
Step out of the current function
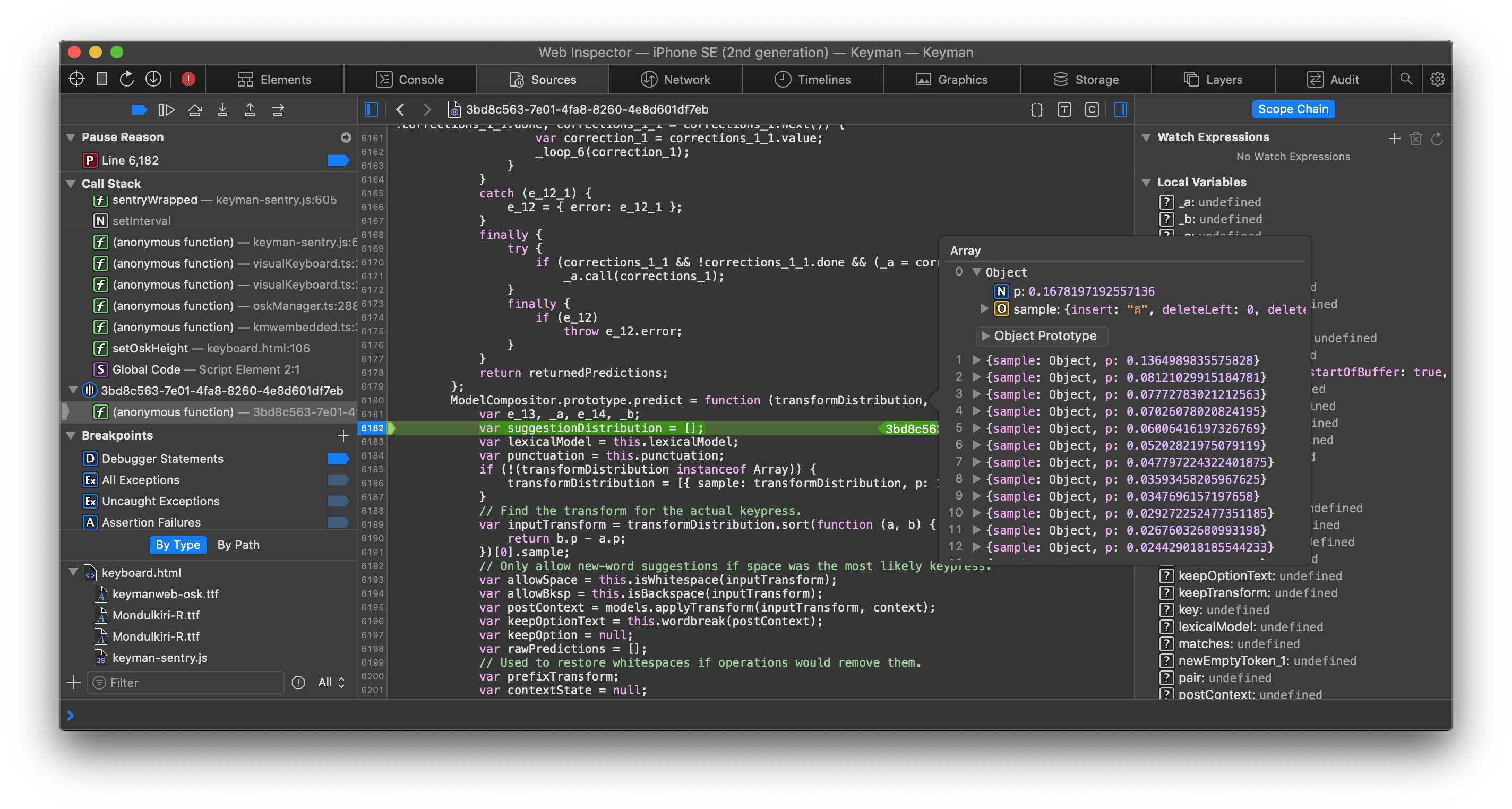coord(250,110)
